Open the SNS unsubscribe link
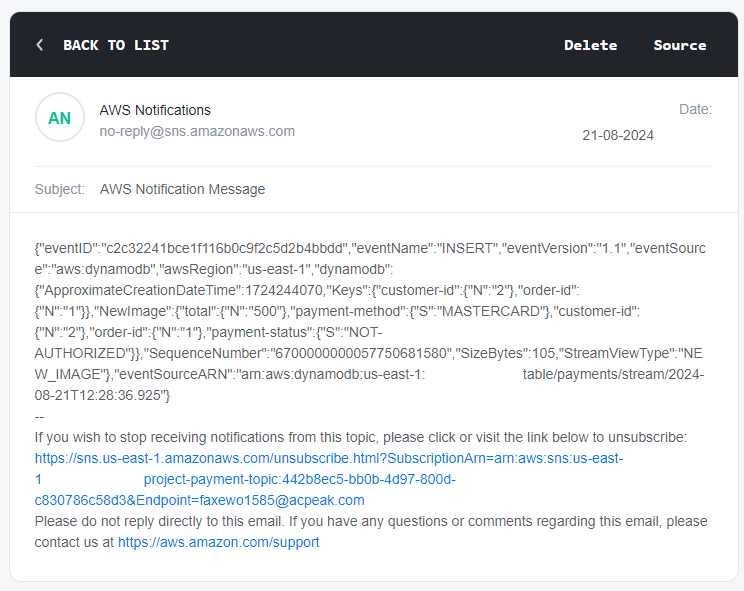Viewport: 744px width, 591px height. [329, 479]
